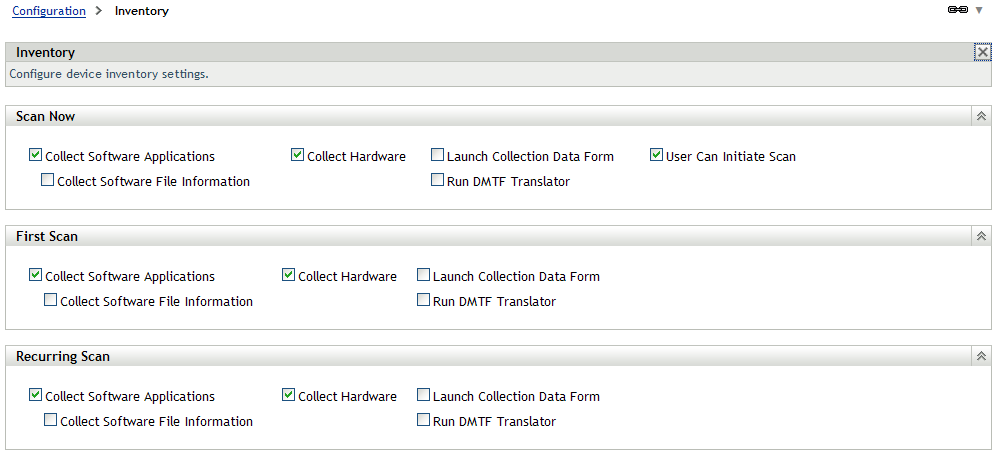Enable Run DMTF Translator in Scan Now
Image resolution: width=992 pixels, height=451 pixels.
click(x=438, y=181)
